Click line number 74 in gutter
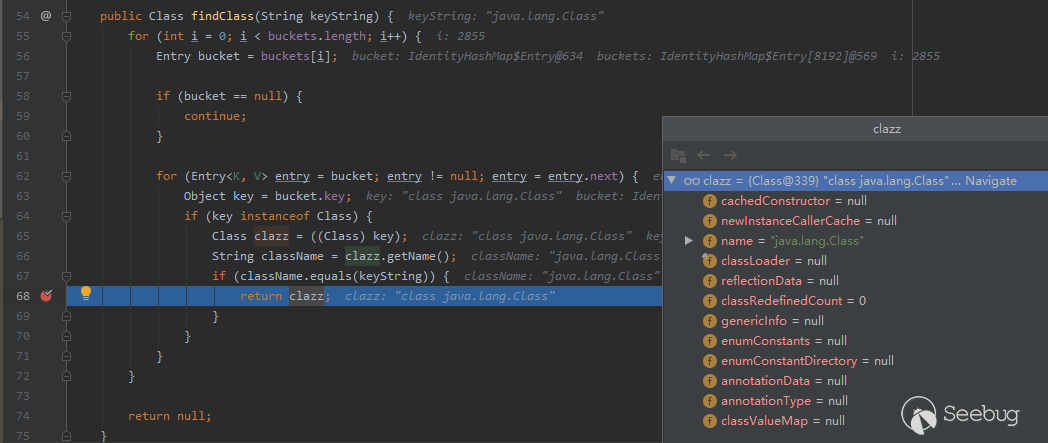Viewport: 1048px width, 443px height. [23, 416]
